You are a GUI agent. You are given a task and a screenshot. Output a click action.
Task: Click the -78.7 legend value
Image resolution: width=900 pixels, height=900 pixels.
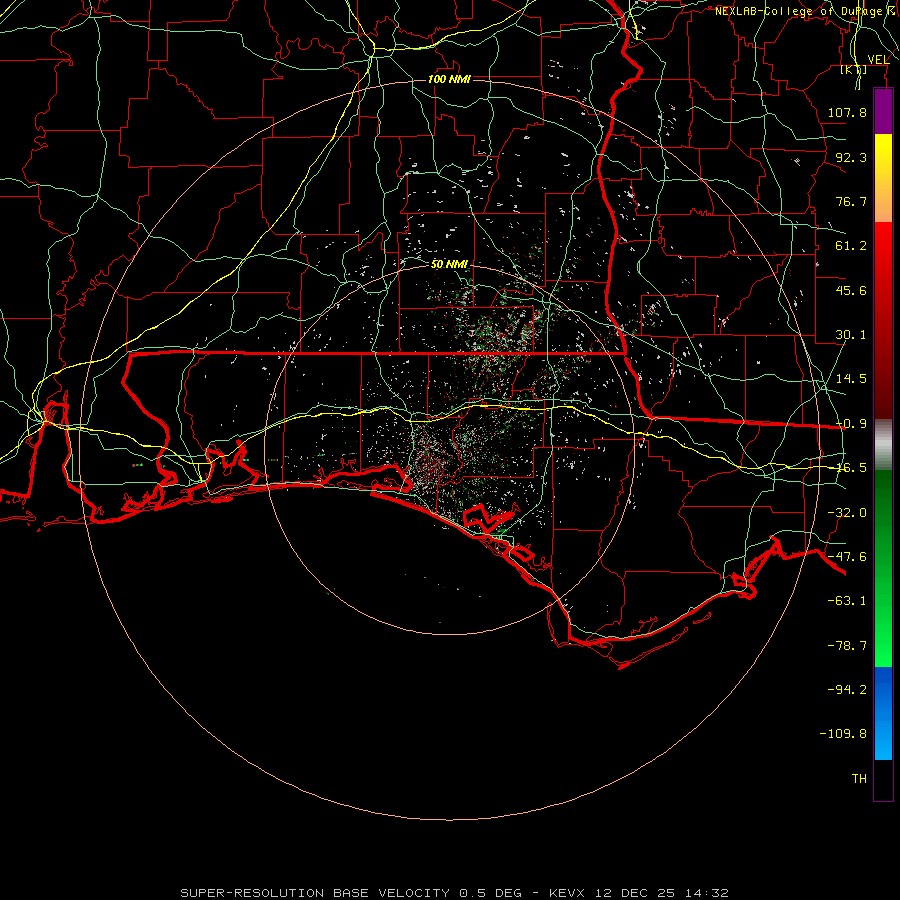pyautogui.click(x=847, y=646)
